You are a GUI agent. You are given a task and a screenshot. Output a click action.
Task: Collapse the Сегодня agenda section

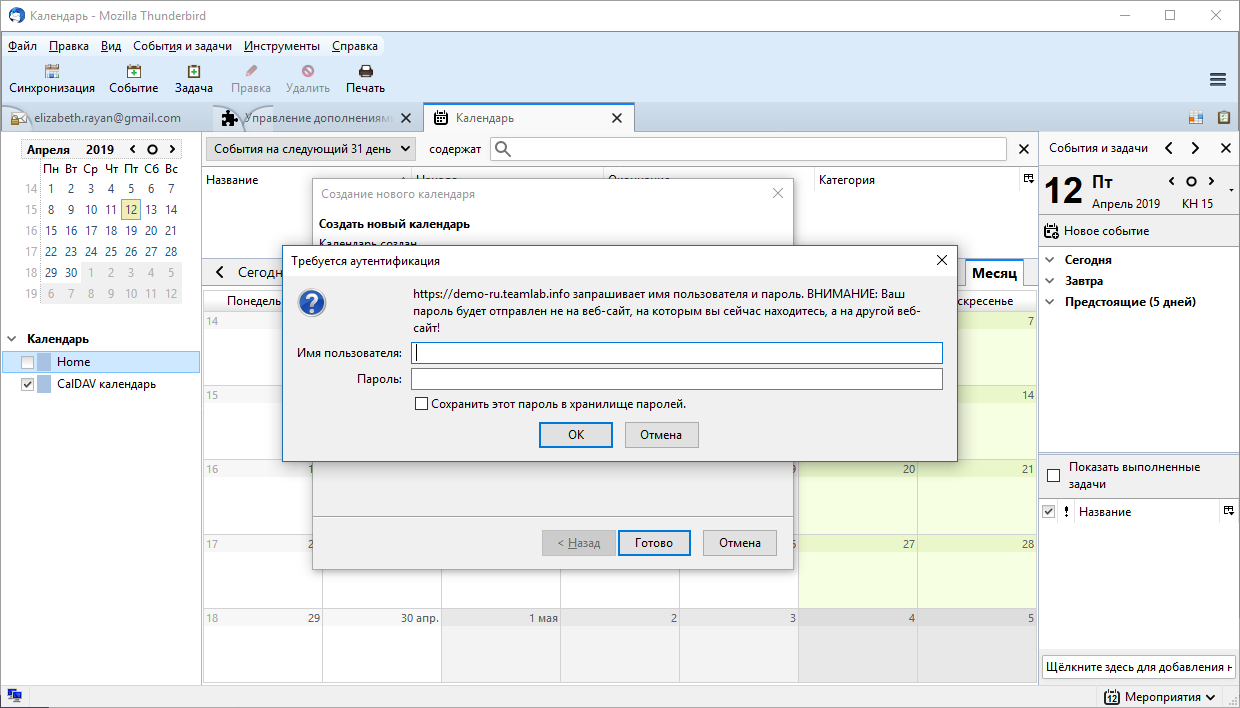[1050, 259]
